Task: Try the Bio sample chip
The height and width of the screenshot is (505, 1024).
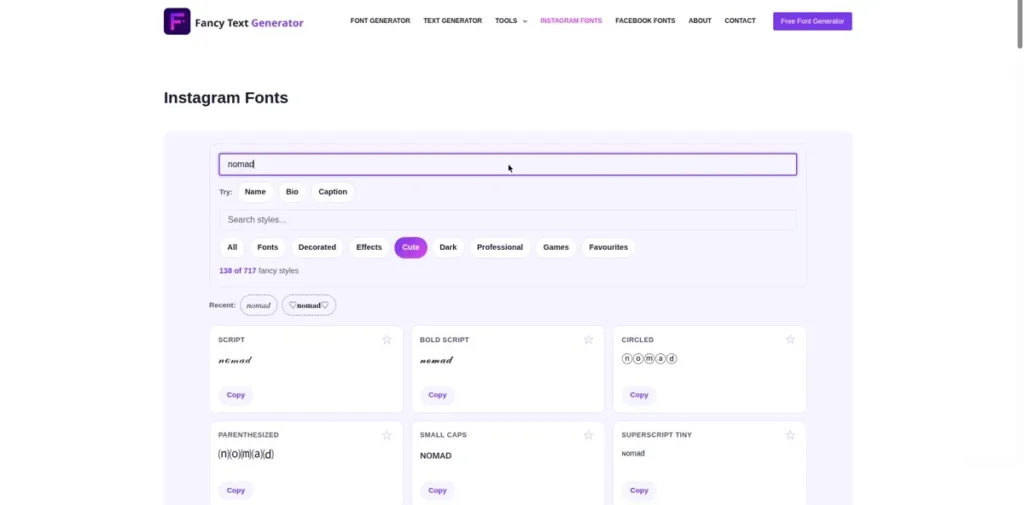Action: coord(292,192)
